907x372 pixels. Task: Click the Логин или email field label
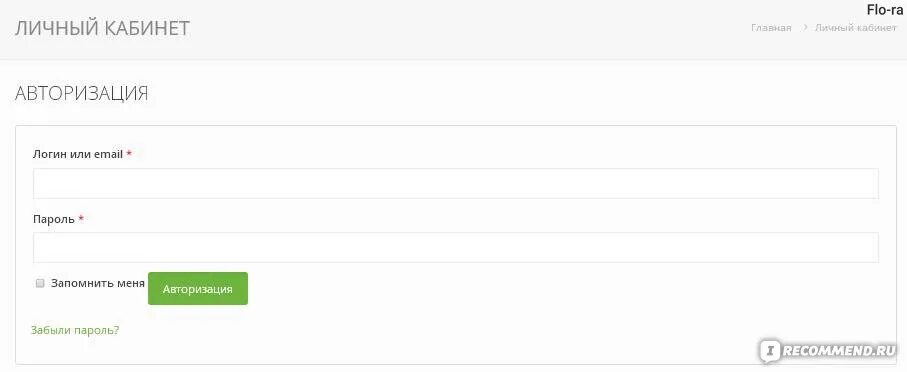pos(78,154)
